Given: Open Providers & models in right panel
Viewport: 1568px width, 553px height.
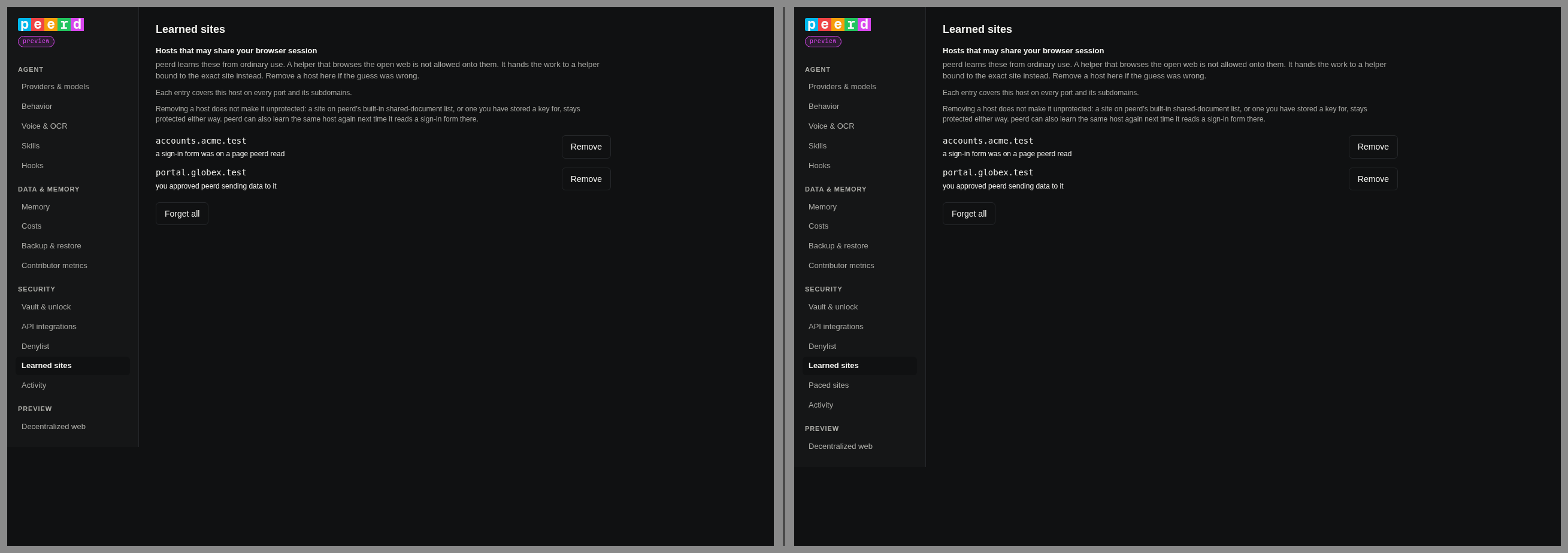Looking at the screenshot, I should click(859, 86).
